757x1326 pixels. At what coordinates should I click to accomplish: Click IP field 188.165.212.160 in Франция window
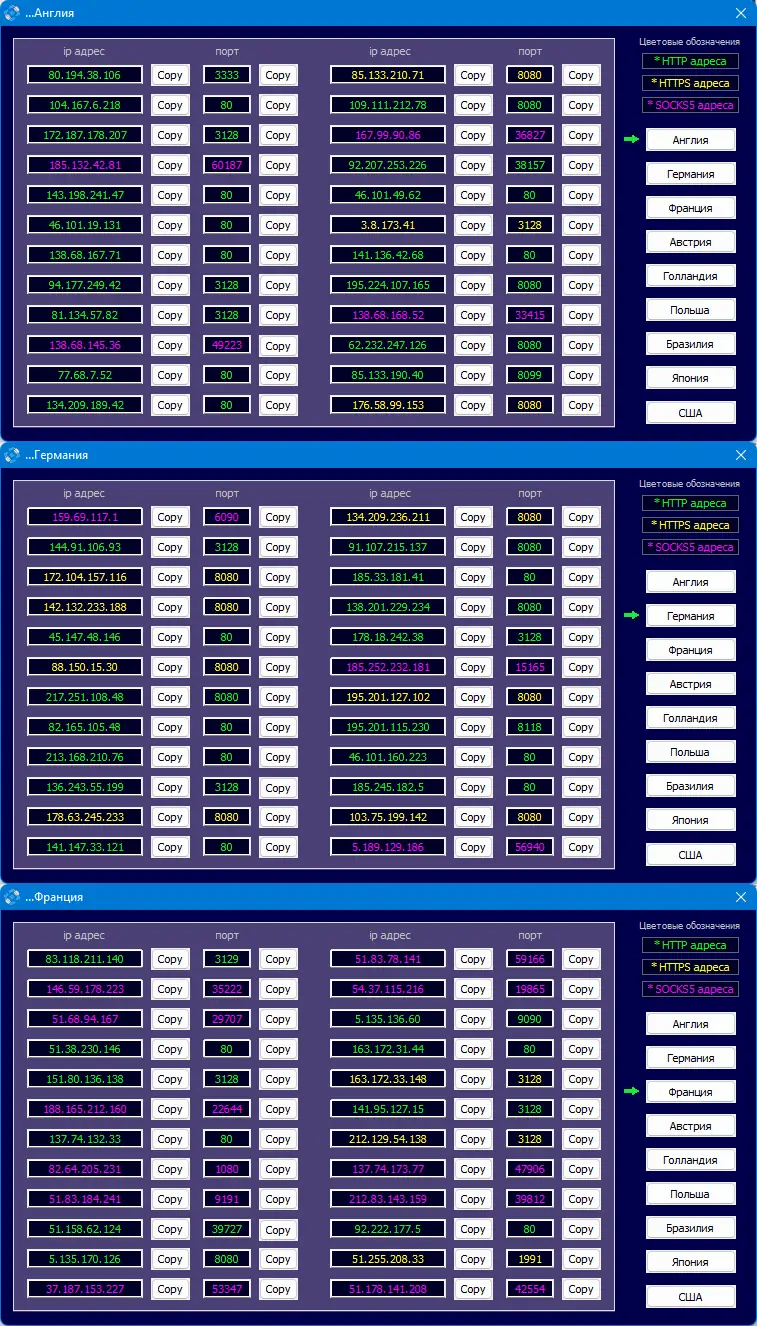[x=85, y=1109]
